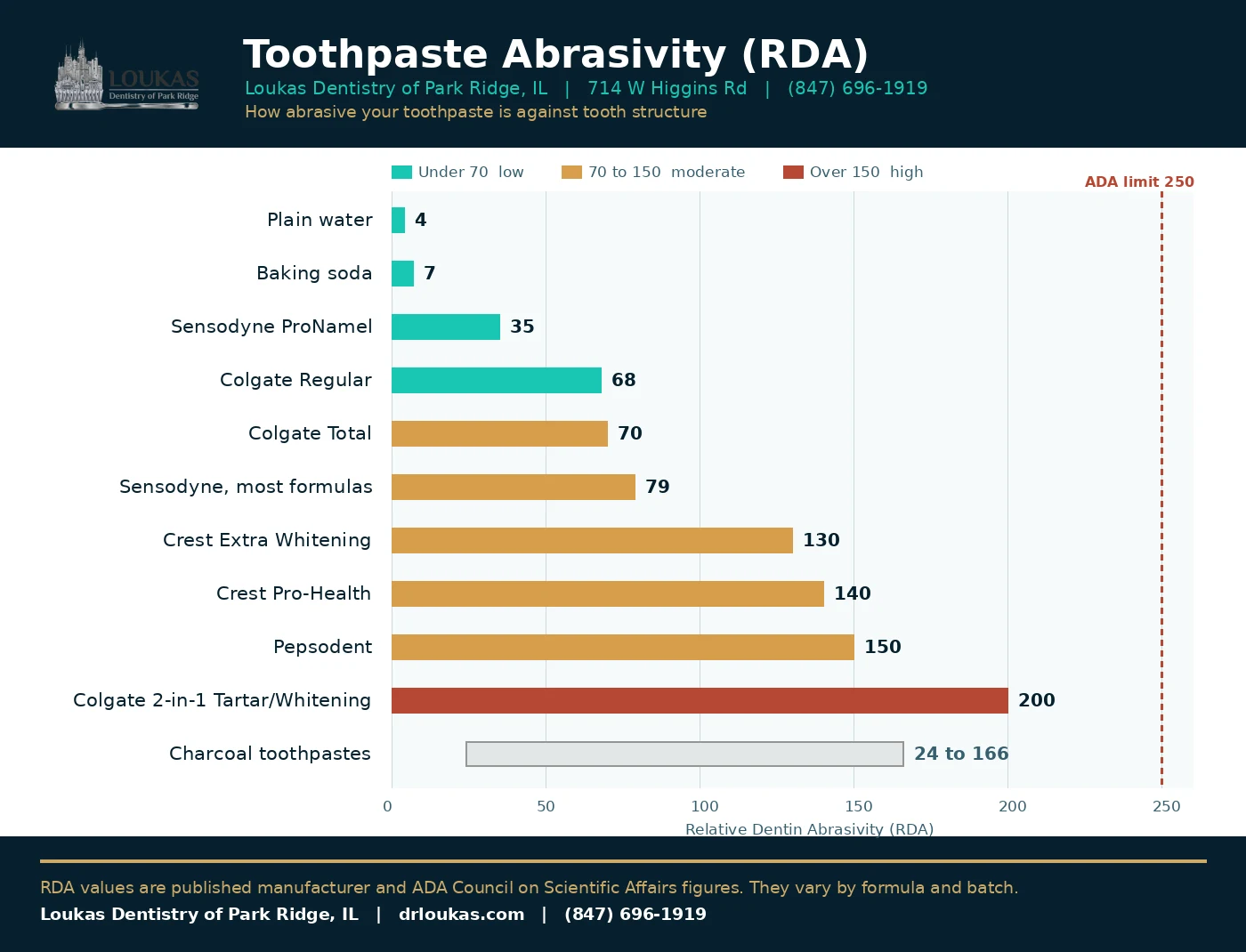Screen dimensions: 1246x952
Task: Select the 'Colgate Regular' row label
Action: [x=295, y=380]
